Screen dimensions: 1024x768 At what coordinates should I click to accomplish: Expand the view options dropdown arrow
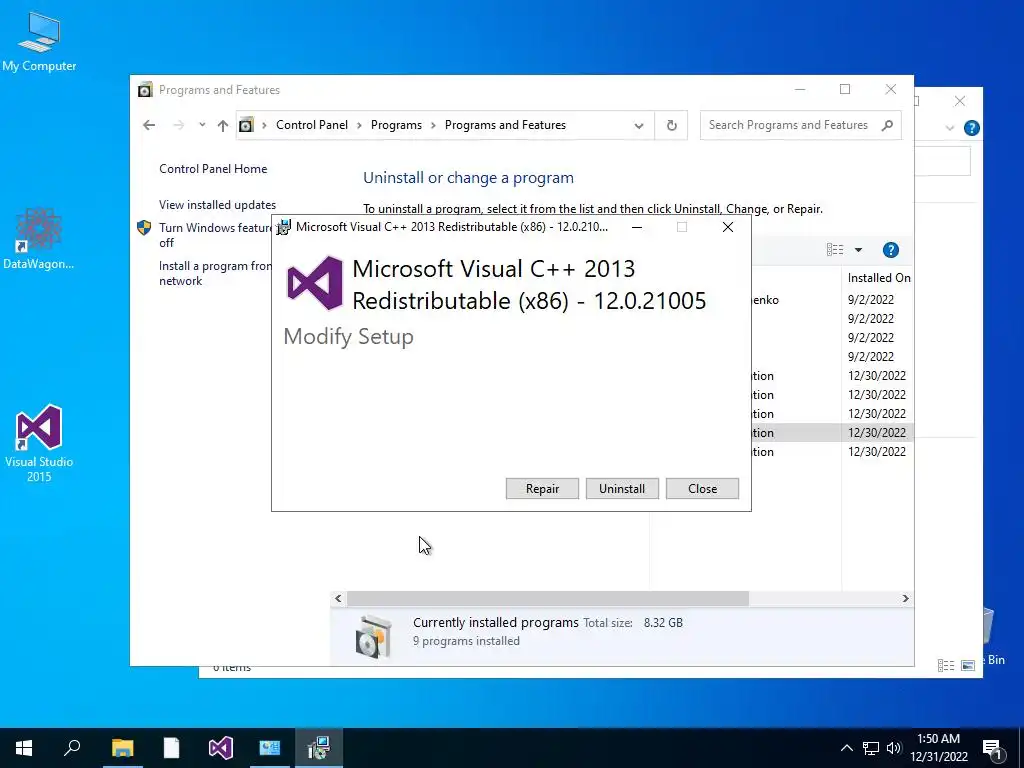click(x=858, y=249)
